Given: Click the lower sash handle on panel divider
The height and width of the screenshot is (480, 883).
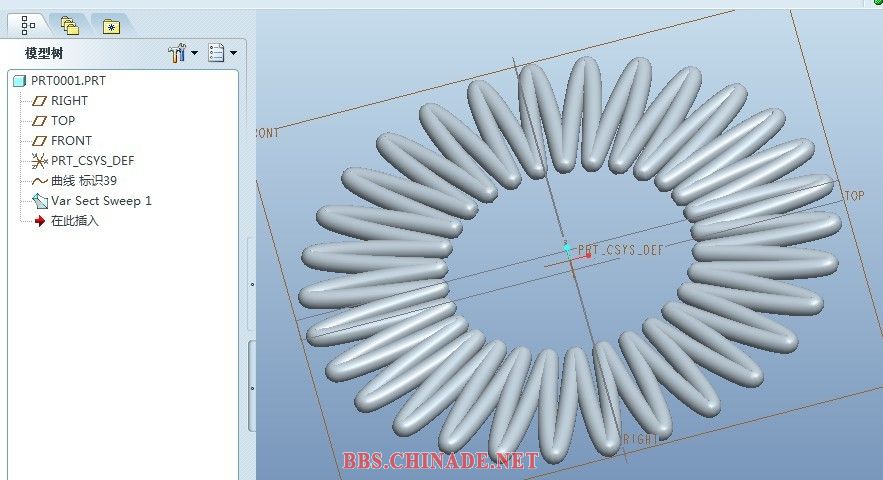Looking at the screenshot, I should [252, 388].
